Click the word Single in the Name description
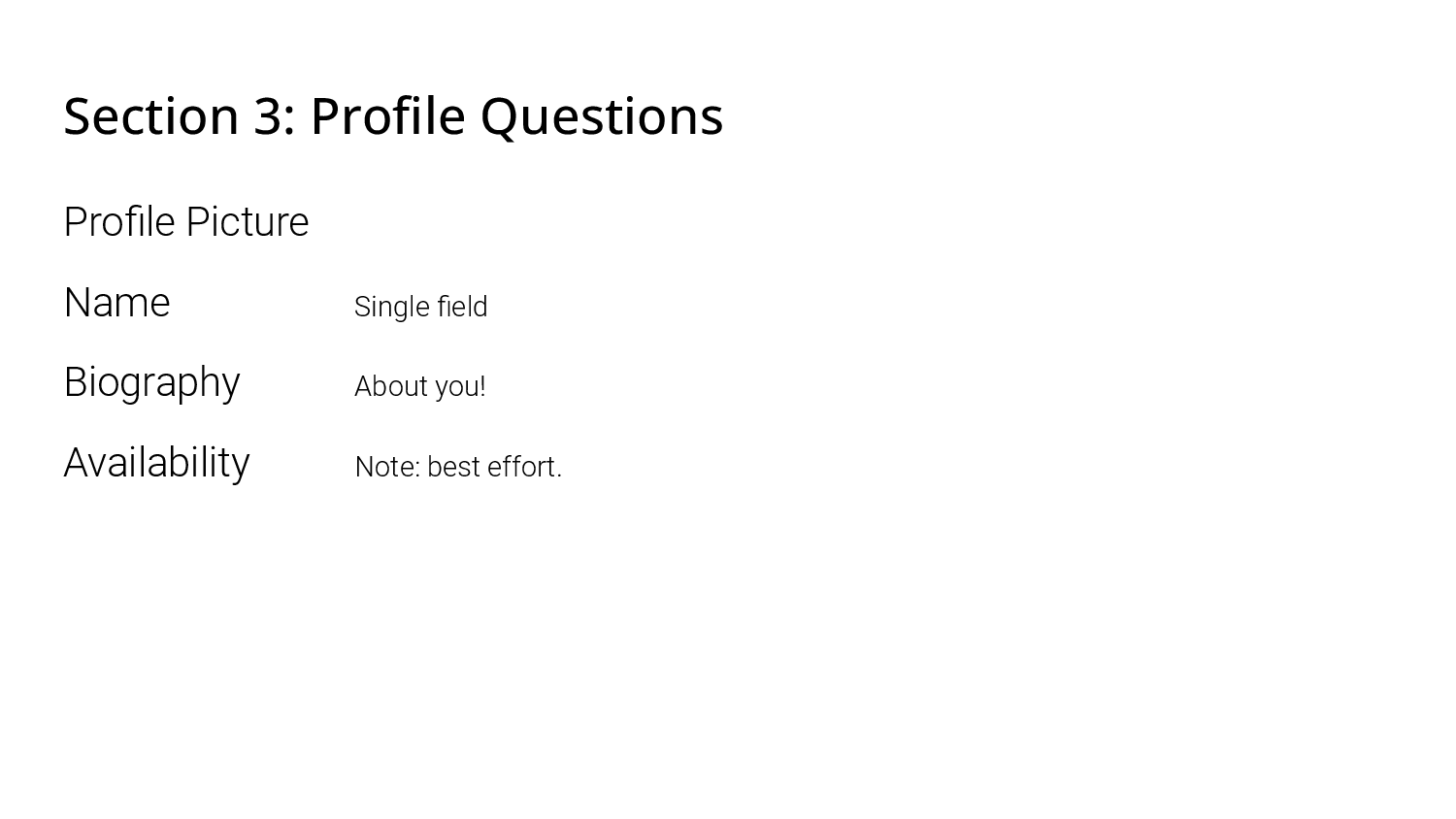 click(x=392, y=307)
